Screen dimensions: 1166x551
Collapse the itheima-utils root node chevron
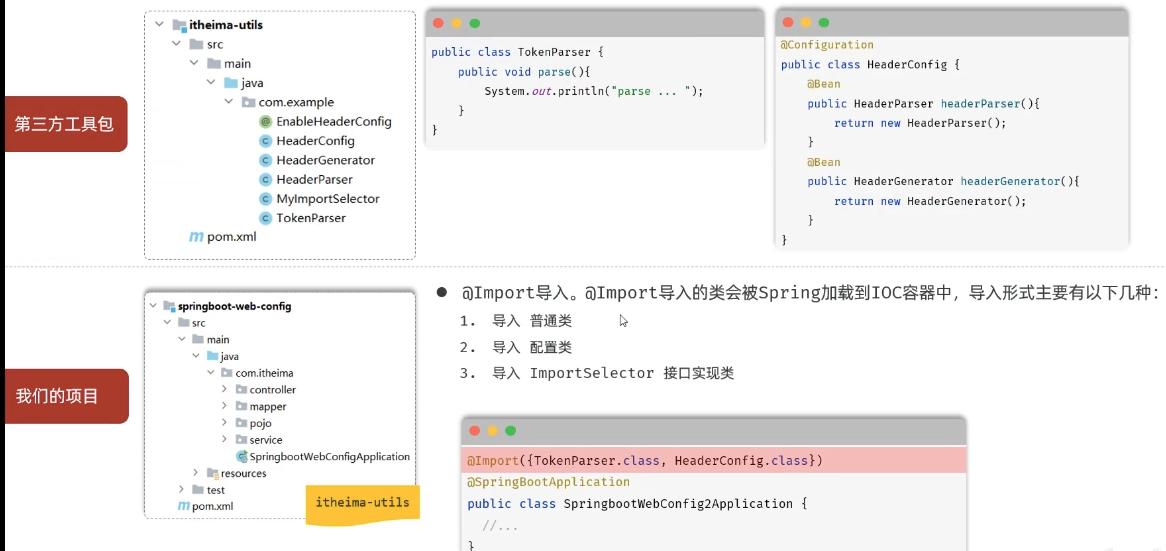point(159,25)
